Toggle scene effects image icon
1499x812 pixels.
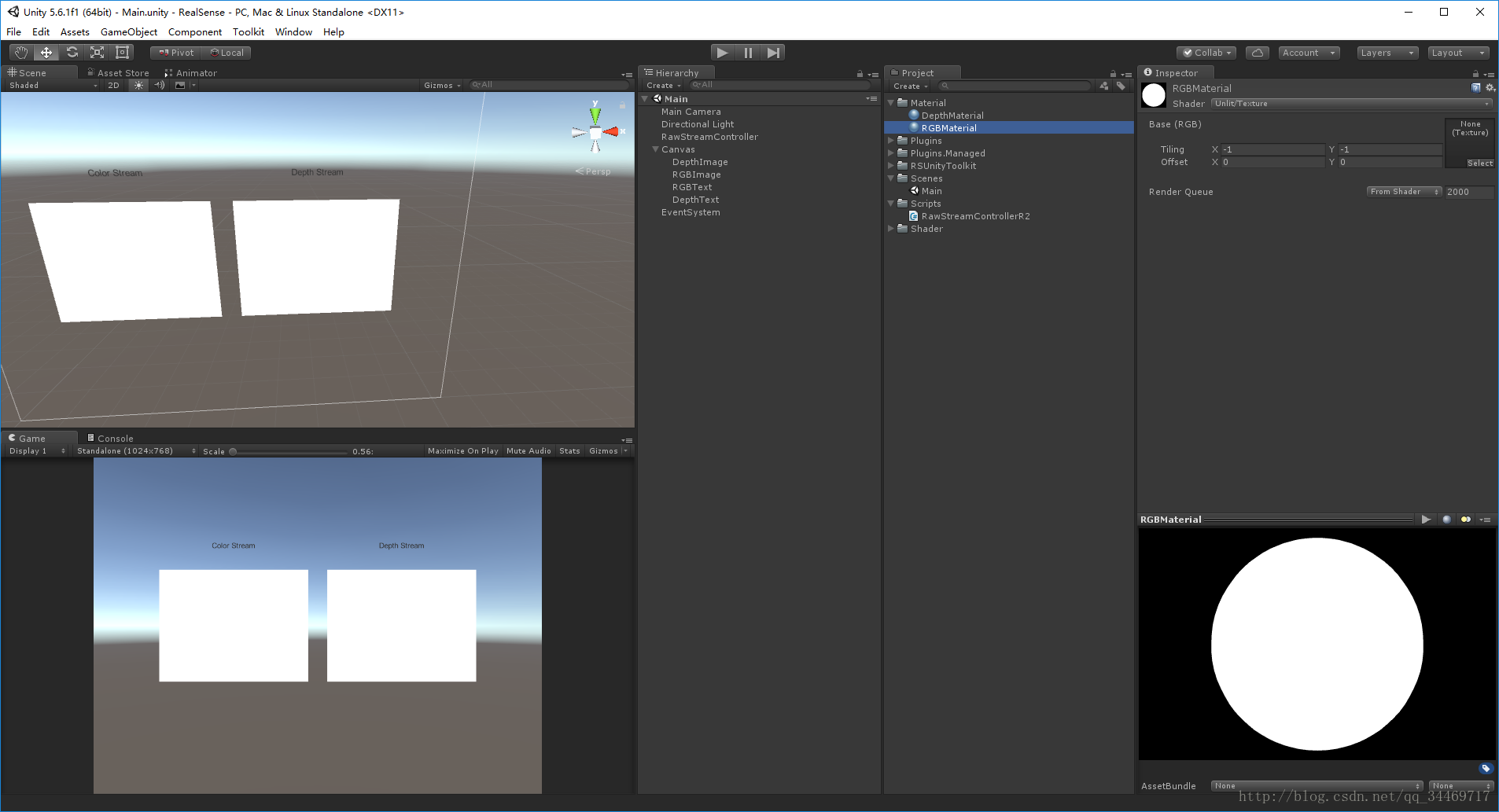(180, 85)
